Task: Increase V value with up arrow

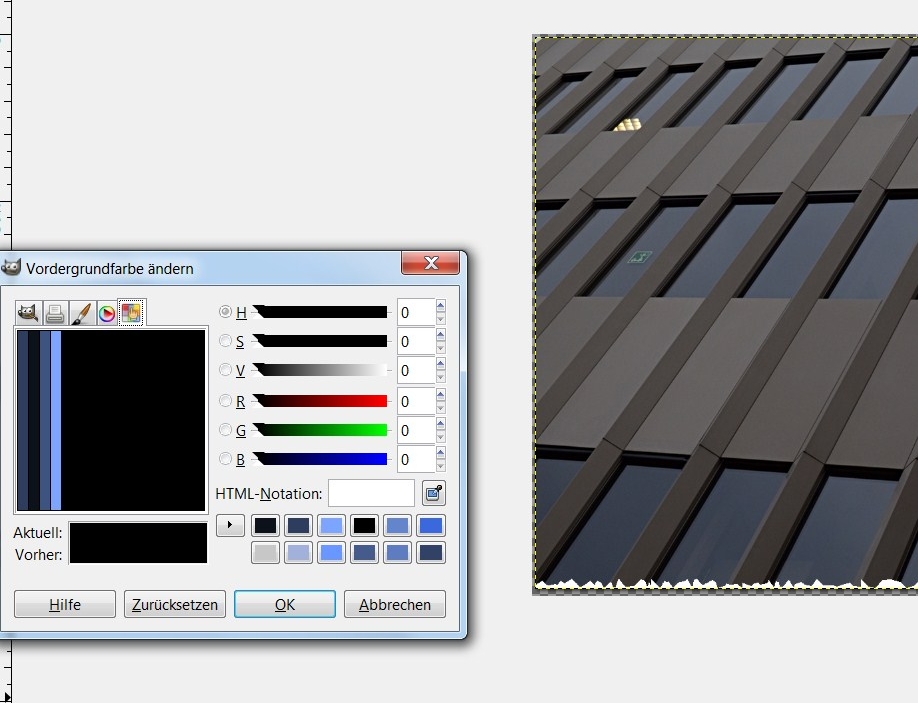Action: click(x=440, y=363)
